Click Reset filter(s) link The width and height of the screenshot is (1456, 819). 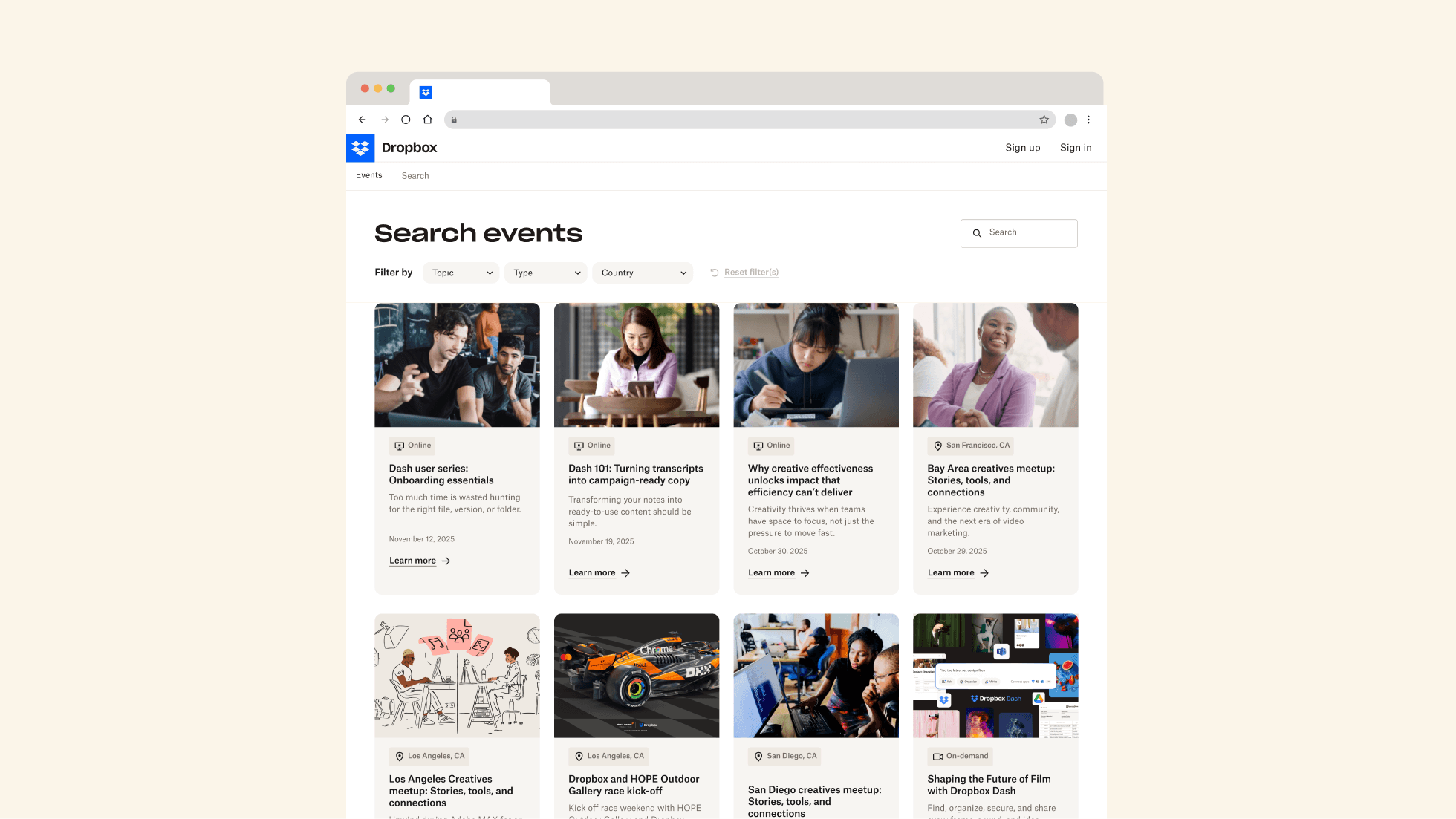(x=751, y=273)
